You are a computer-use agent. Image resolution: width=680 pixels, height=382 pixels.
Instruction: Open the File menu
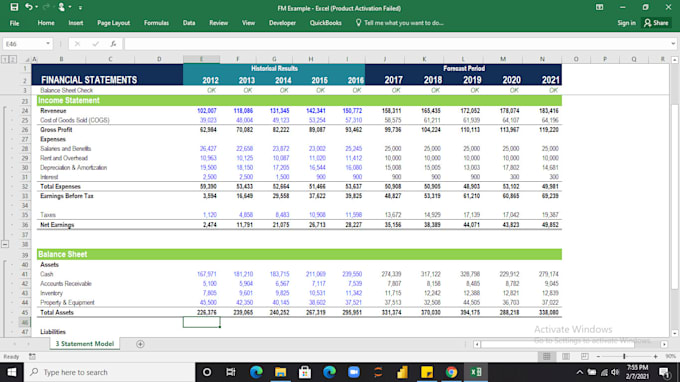(14, 23)
